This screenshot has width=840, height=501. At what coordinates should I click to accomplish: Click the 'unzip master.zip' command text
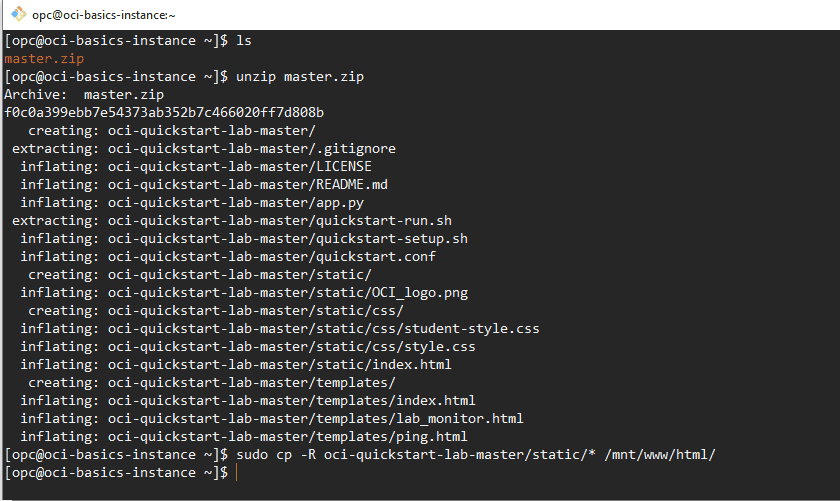(x=299, y=77)
